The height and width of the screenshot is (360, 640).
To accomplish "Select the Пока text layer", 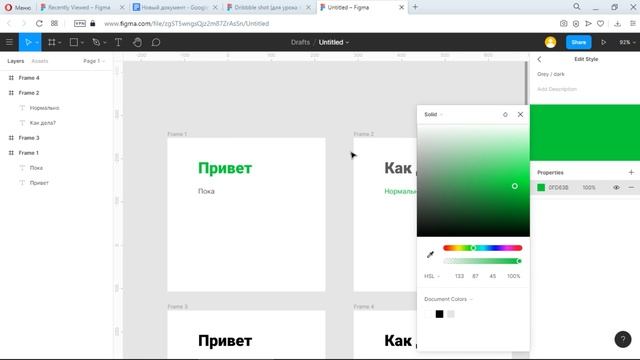I will pyautogui.click(x=36, y=168).
